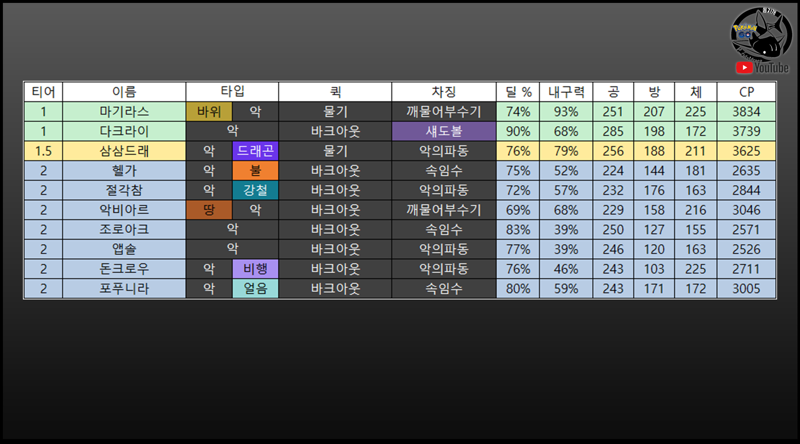Screen dimensions: 800x444
Task: Click the 삼삼드래 name cell
Action: point(124,151)
